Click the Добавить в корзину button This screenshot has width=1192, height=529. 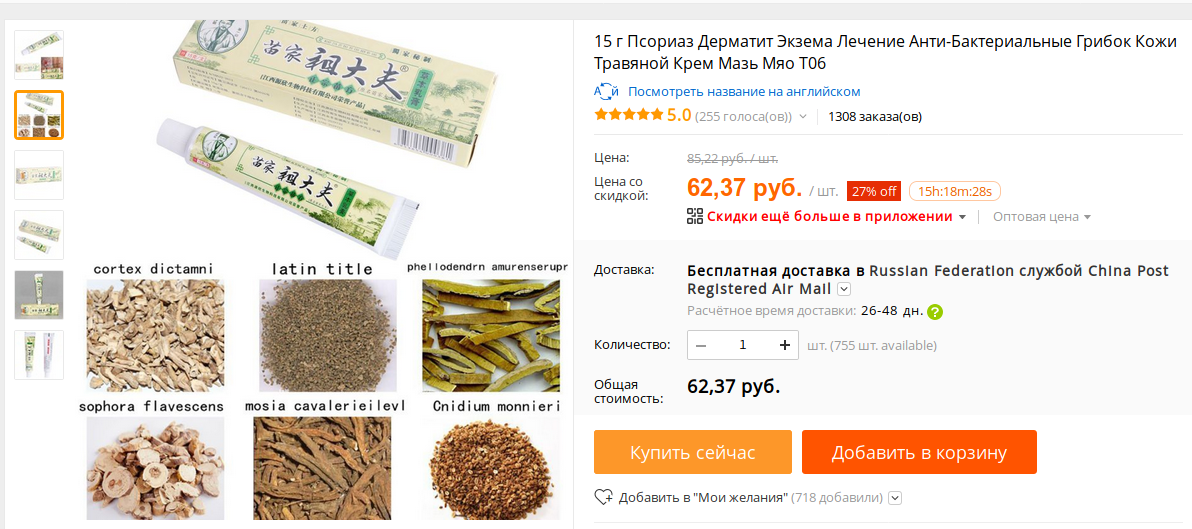point(919,452)
